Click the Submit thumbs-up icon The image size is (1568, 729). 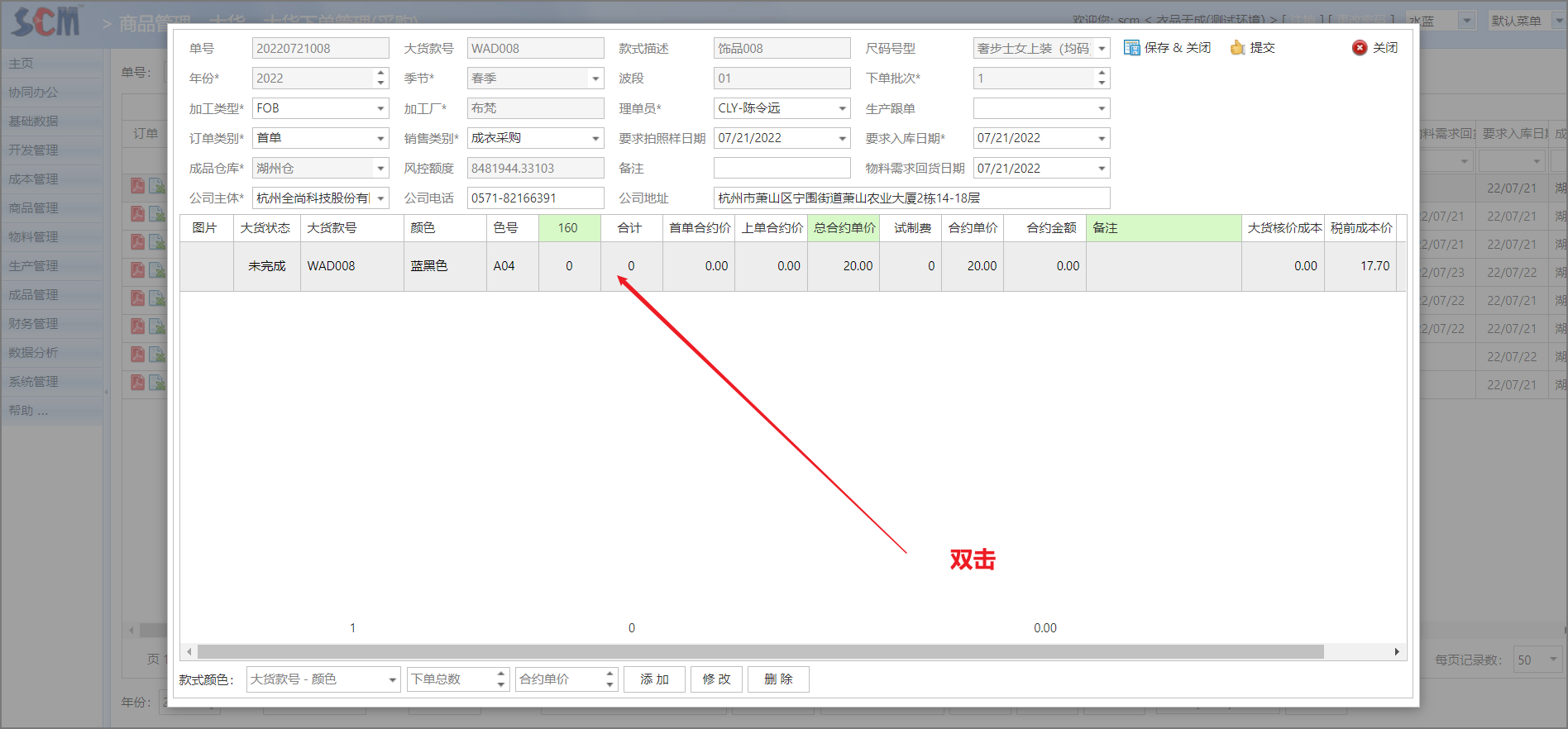point(1237,48)
